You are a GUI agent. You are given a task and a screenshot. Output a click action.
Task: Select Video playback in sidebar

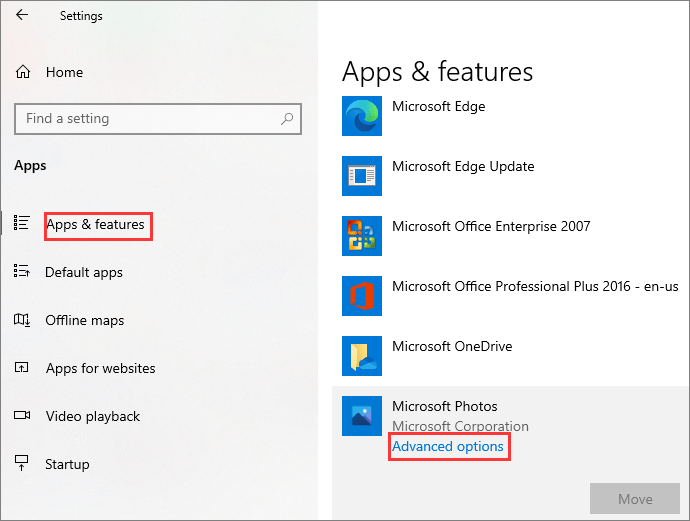pos(93,416)
